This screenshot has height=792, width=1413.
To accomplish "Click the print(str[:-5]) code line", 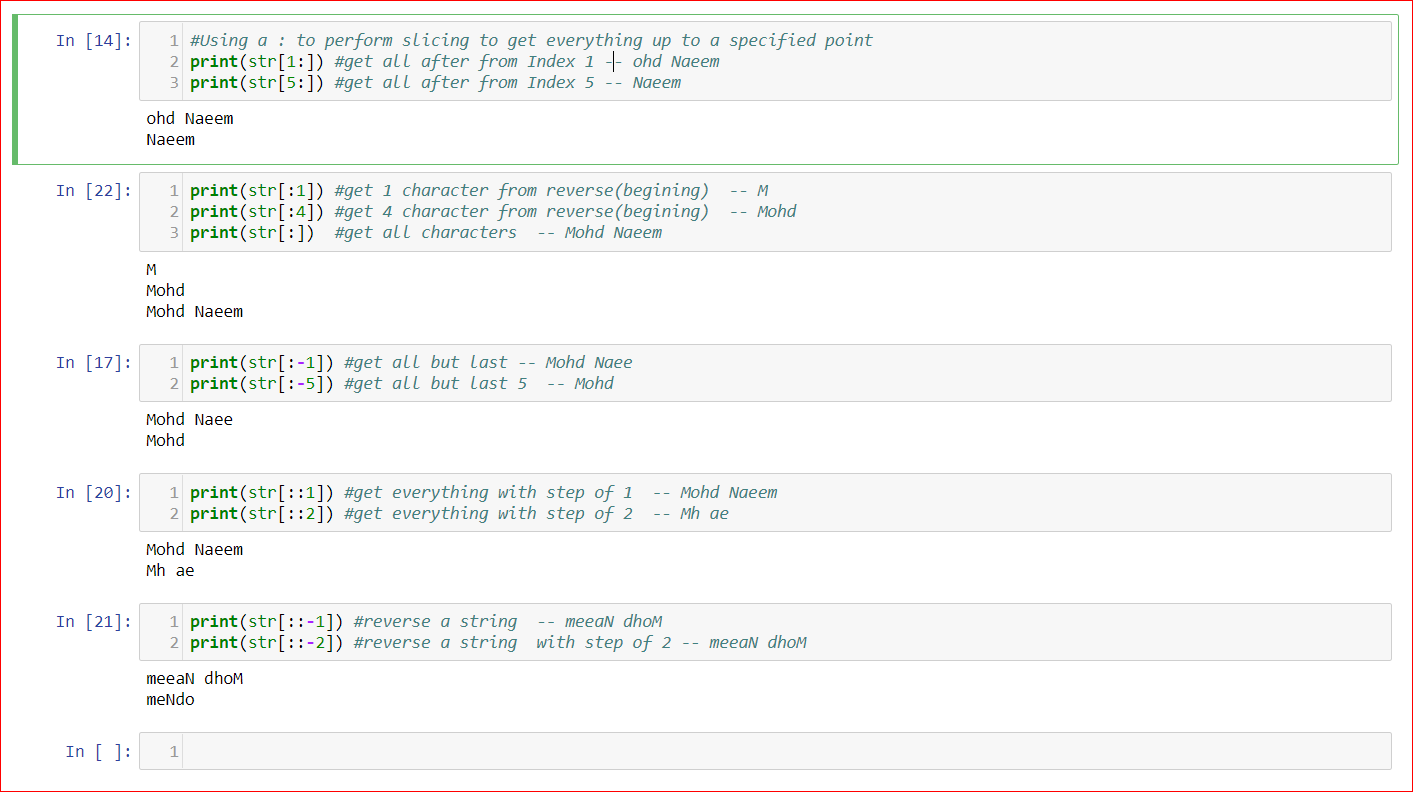I will 402,384.
